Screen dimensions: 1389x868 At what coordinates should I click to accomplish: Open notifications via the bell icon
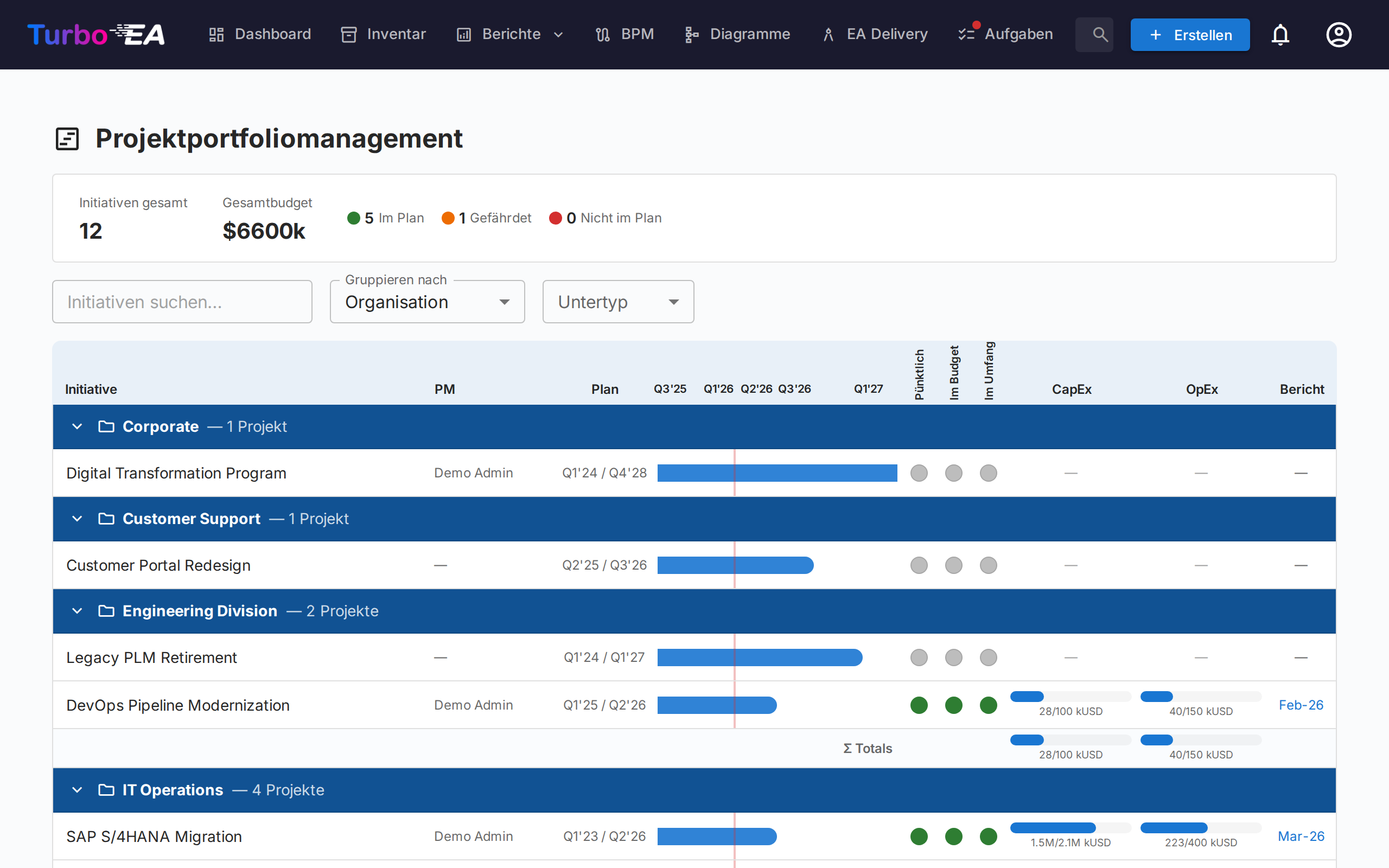[x=1280, y=34]
